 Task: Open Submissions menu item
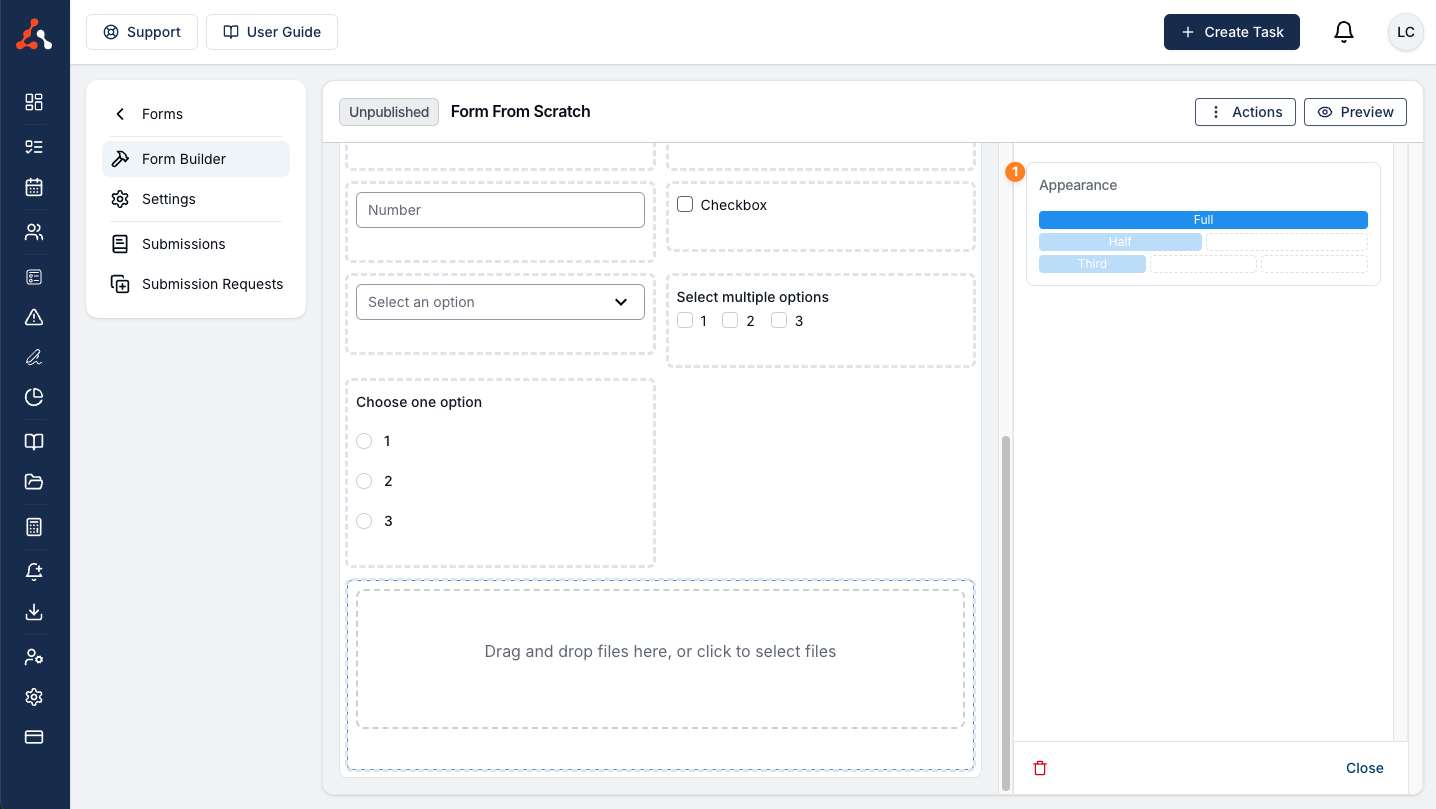pyautogui.click(x=196, y=244)
